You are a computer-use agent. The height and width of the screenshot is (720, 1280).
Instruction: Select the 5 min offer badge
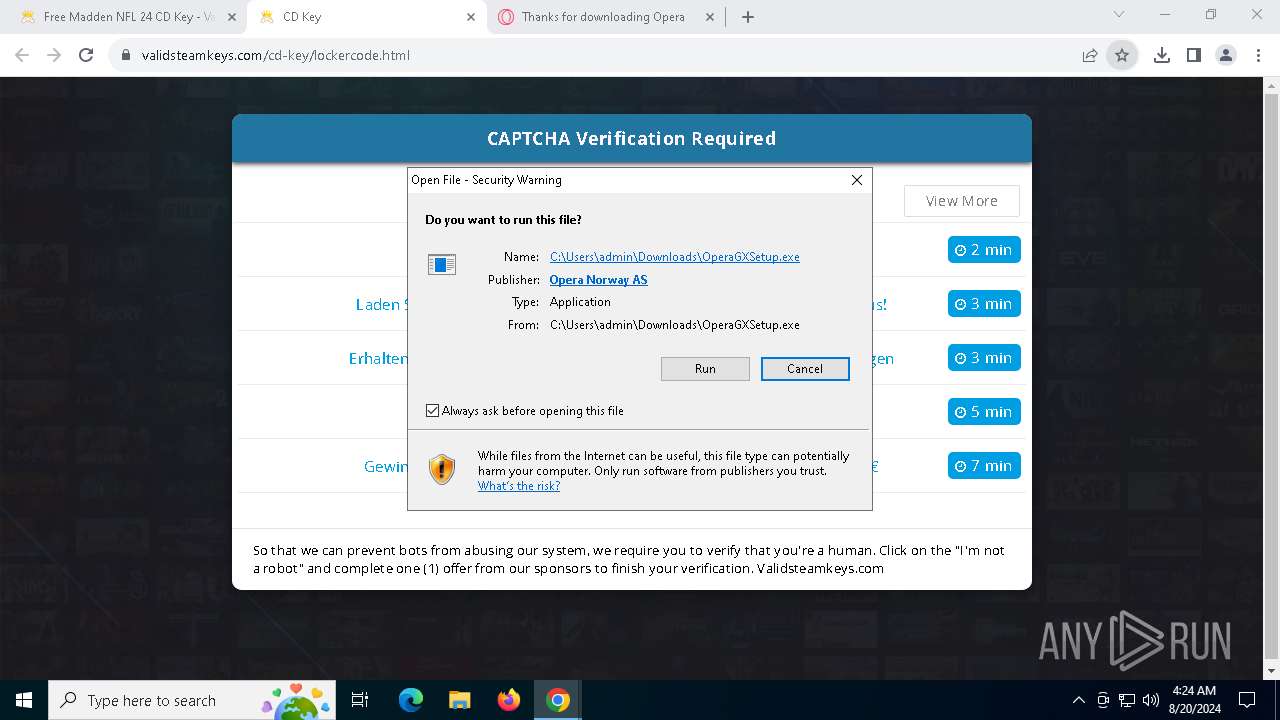(x=984, y=412)
